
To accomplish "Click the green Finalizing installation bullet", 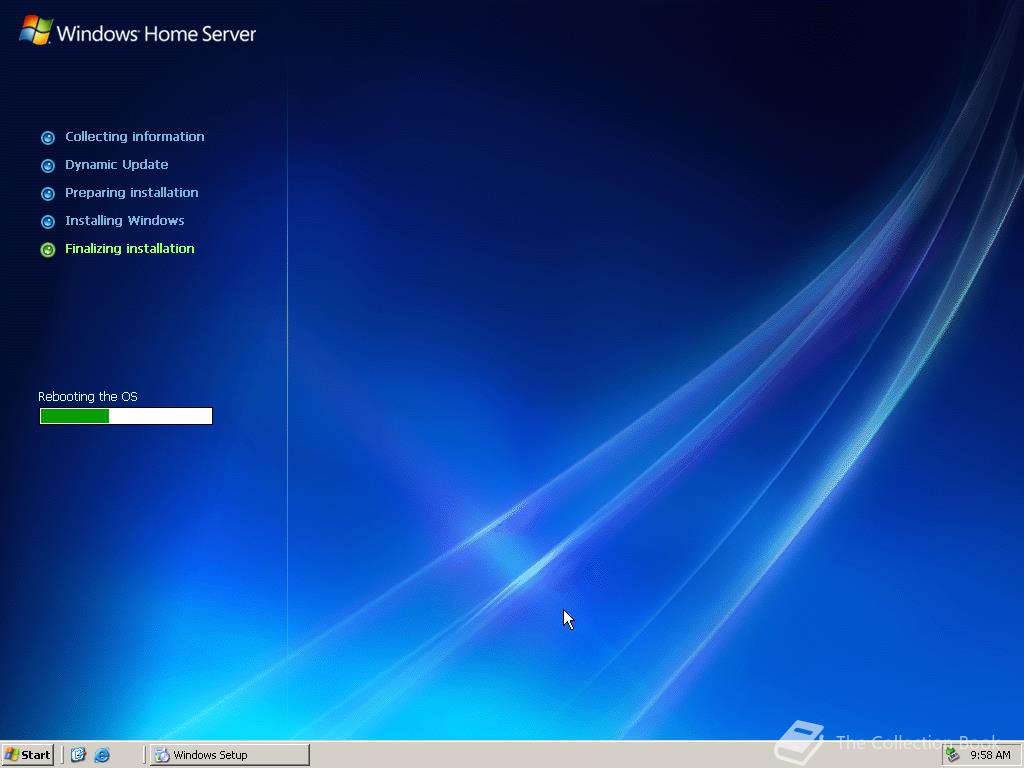I will [x=48, y=249].
